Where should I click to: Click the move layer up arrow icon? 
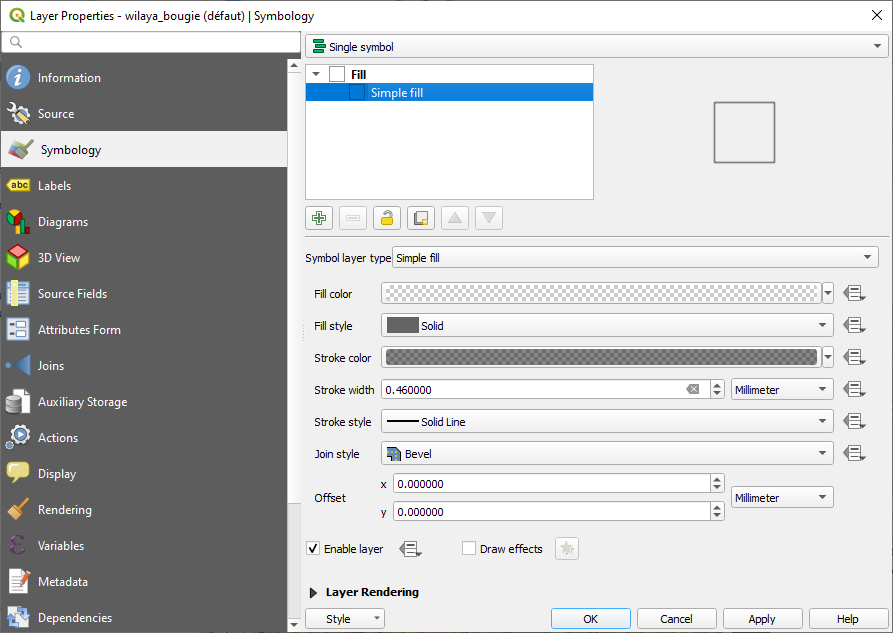[x=455, y=218]
